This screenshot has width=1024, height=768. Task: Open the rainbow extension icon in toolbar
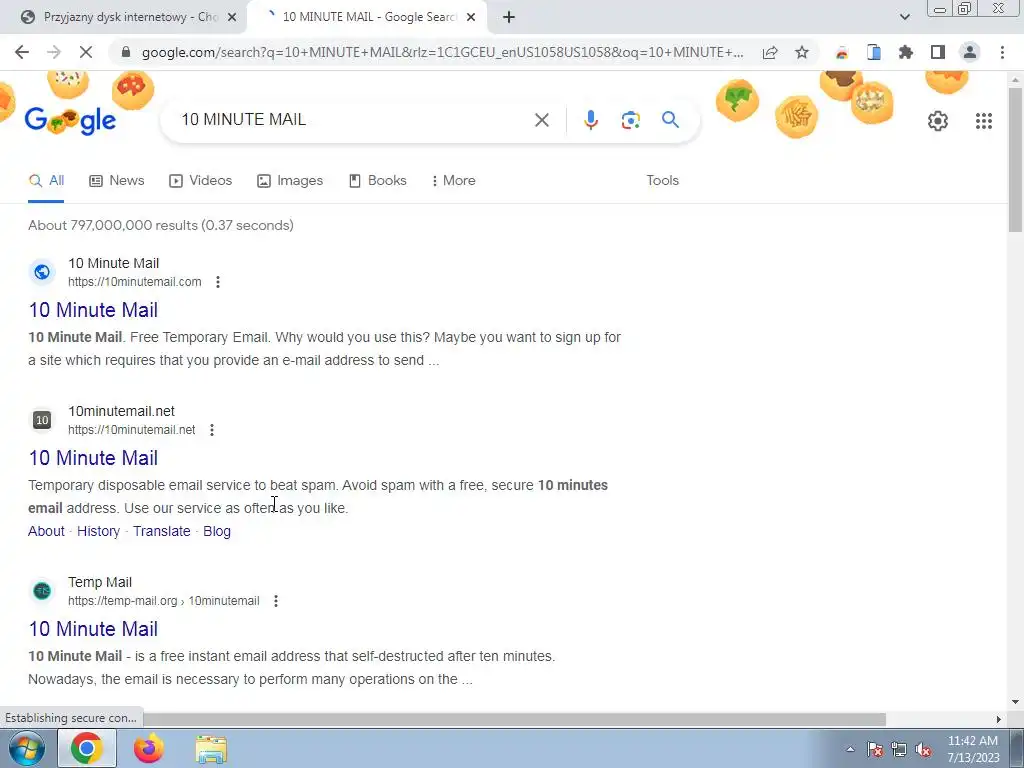pos(842,52)
